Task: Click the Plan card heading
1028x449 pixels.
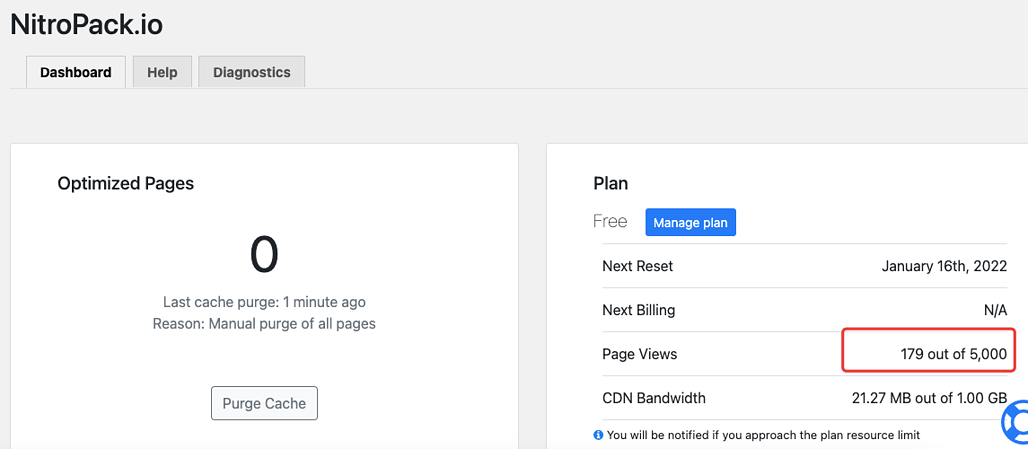Action: pyautogui.click(x=610, y=184)
